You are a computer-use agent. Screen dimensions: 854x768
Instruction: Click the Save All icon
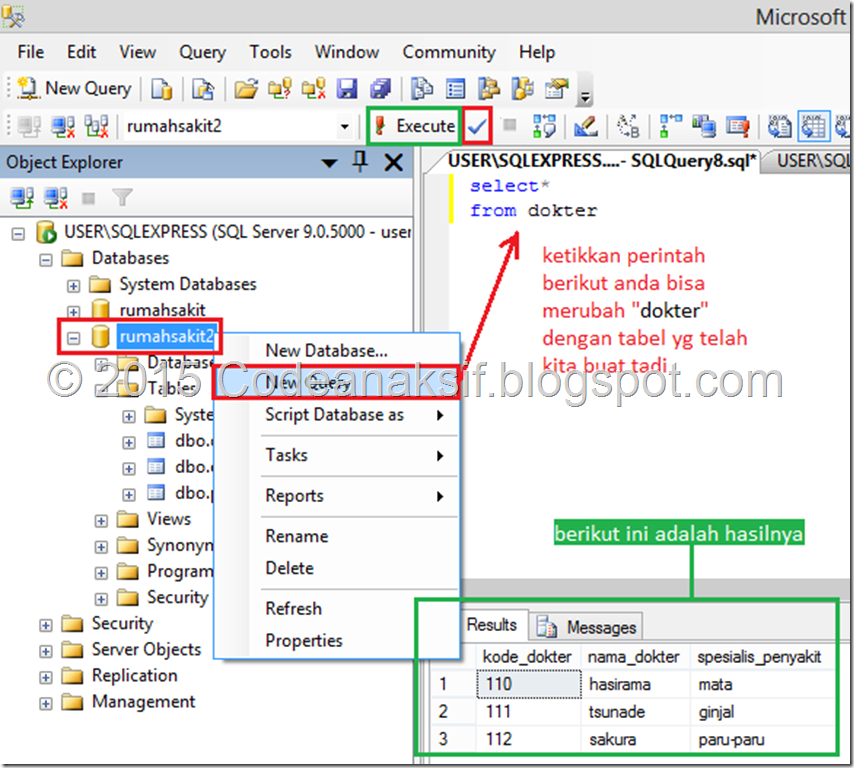tap(381, 89)
